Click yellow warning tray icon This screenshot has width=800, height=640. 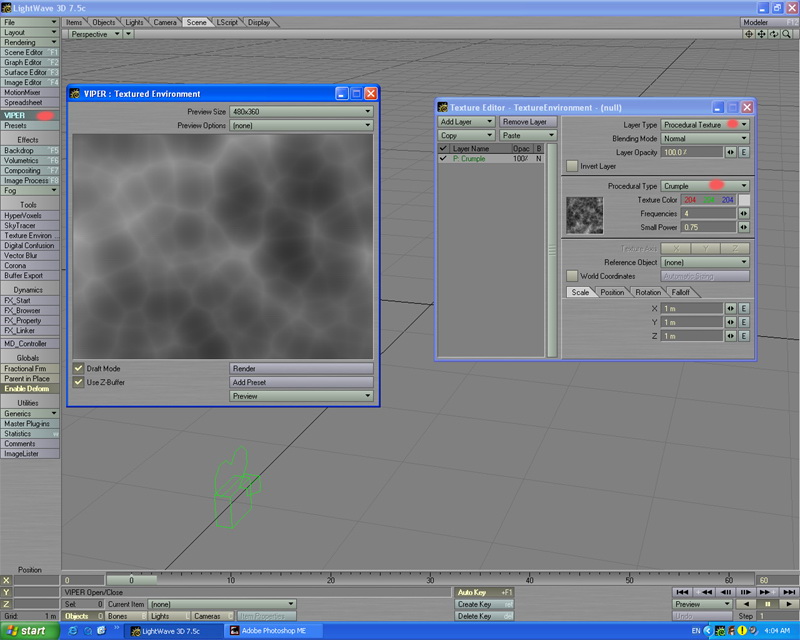(742, 631)
